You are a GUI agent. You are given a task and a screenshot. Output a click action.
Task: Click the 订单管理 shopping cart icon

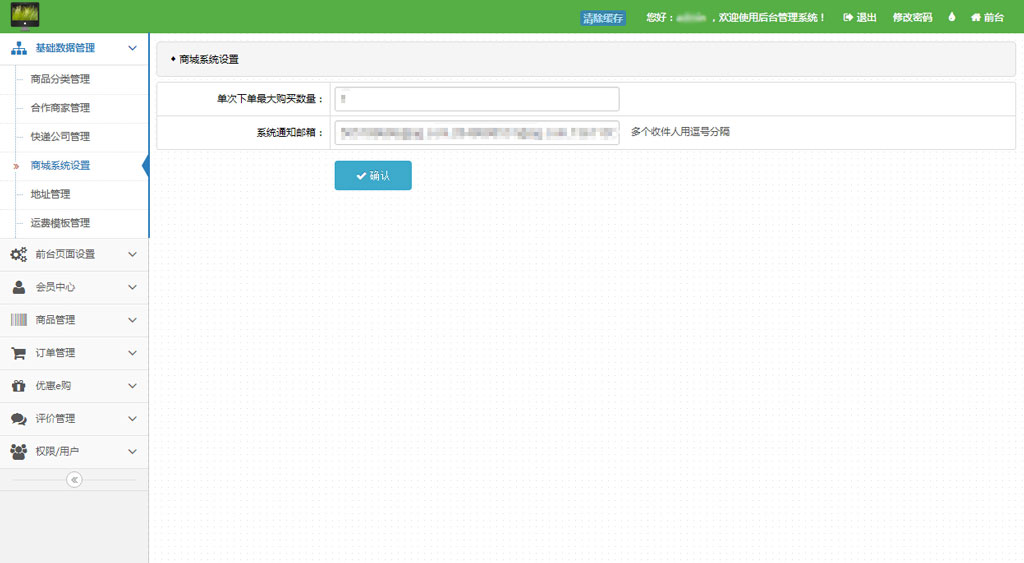(x=19, y=353)
